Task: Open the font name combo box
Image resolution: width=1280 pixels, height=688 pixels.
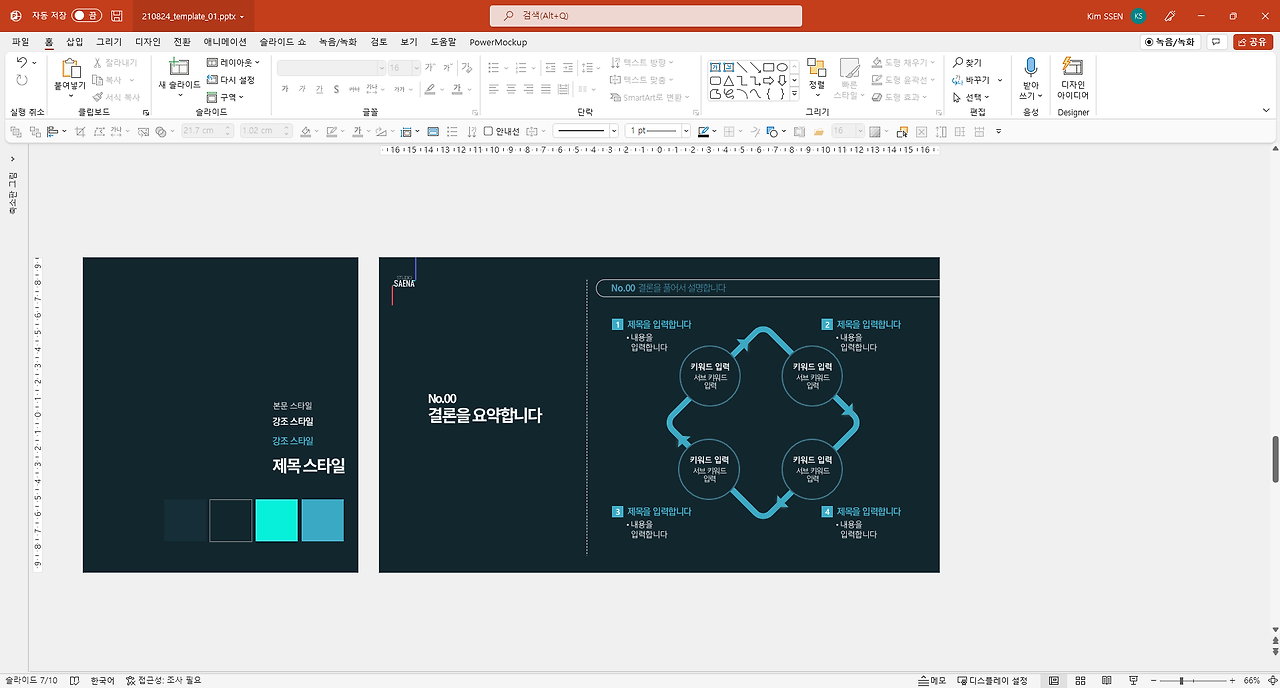Action: coord(331,68)
